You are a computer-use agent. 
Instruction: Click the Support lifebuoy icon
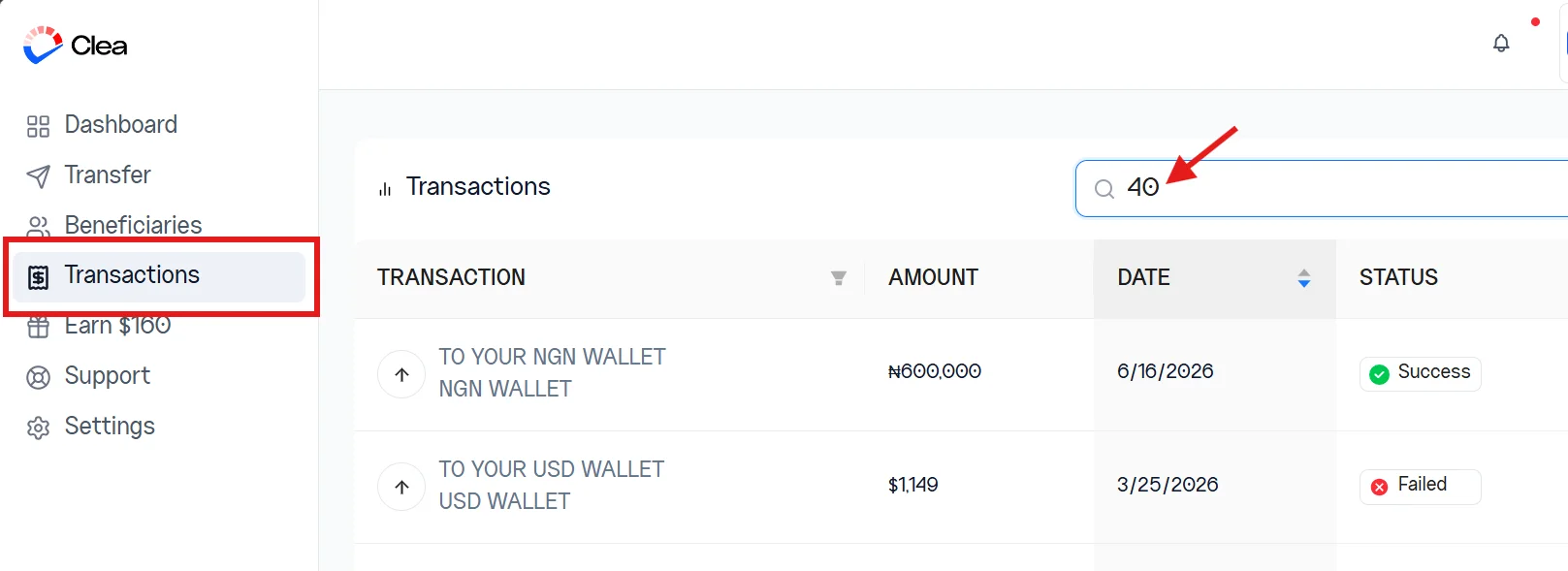click(38, 377)
